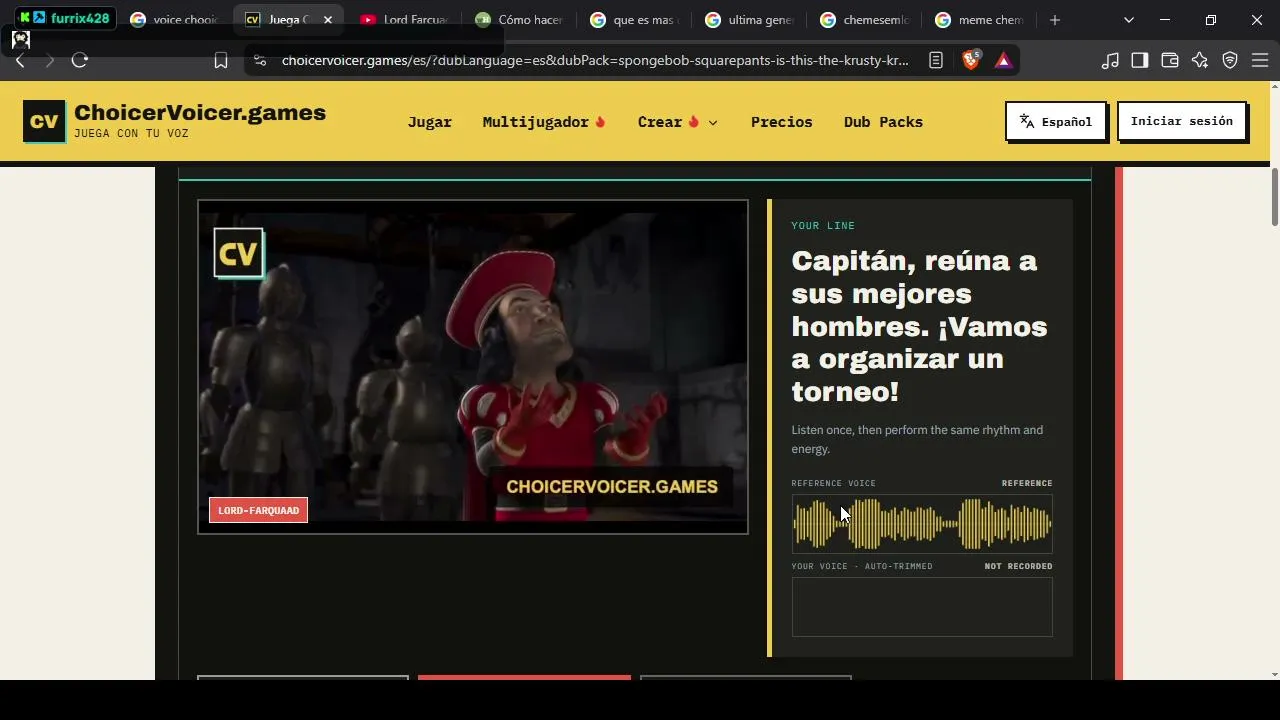This screenshot has width=1280, height=720.
Task: Play the reference voice waveform
Action: click(x=922, y=523)
